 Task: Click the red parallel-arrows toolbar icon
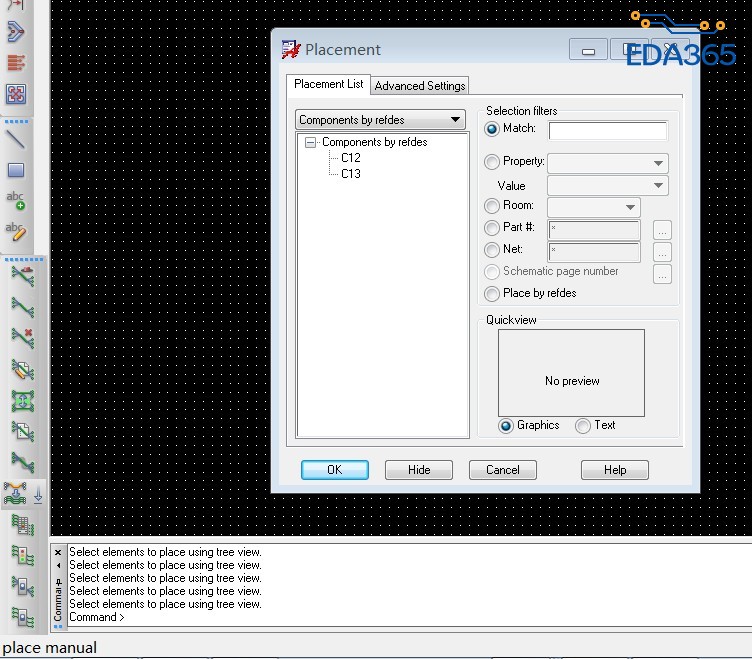click(16, 63)
